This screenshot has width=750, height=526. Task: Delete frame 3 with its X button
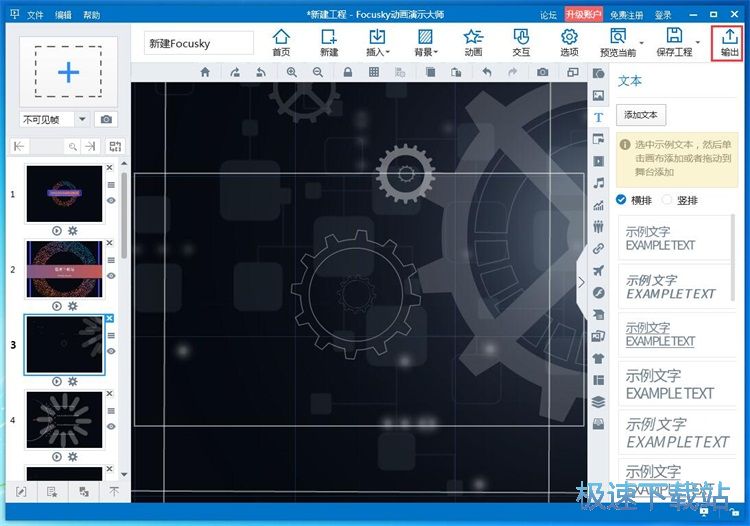[110, 318]
